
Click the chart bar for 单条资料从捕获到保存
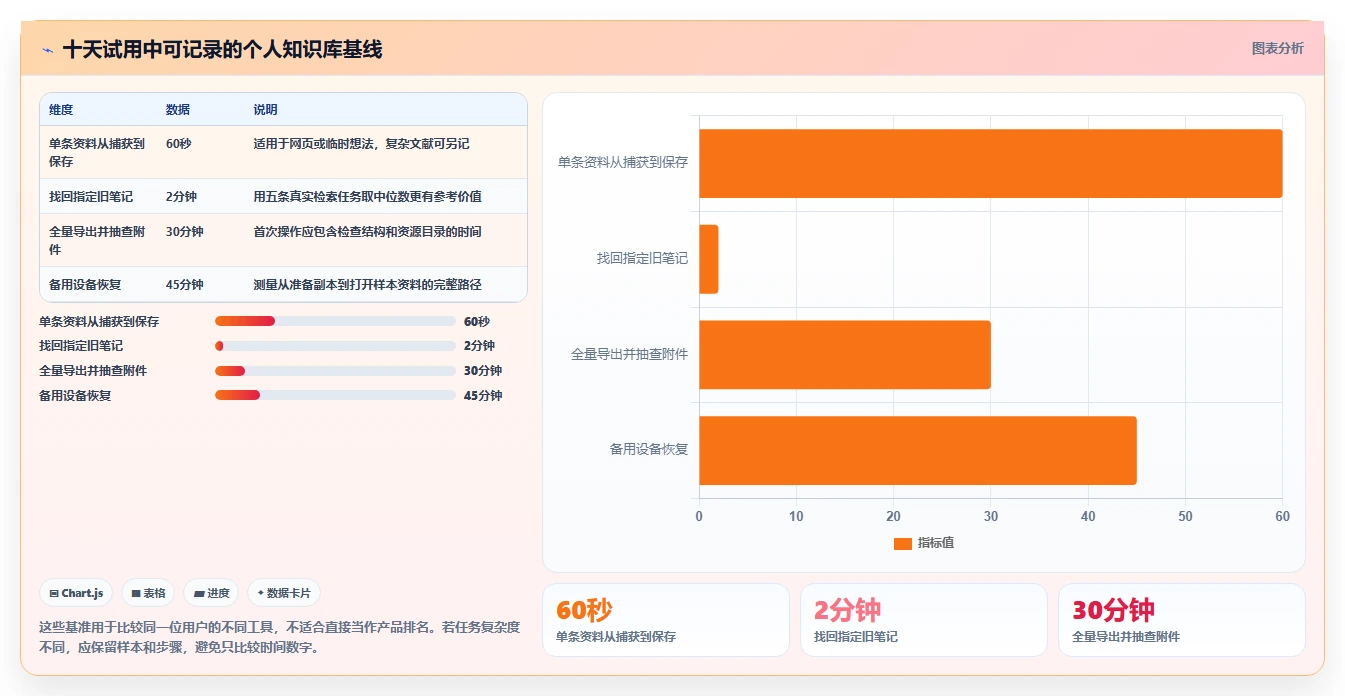click(990, 163)
